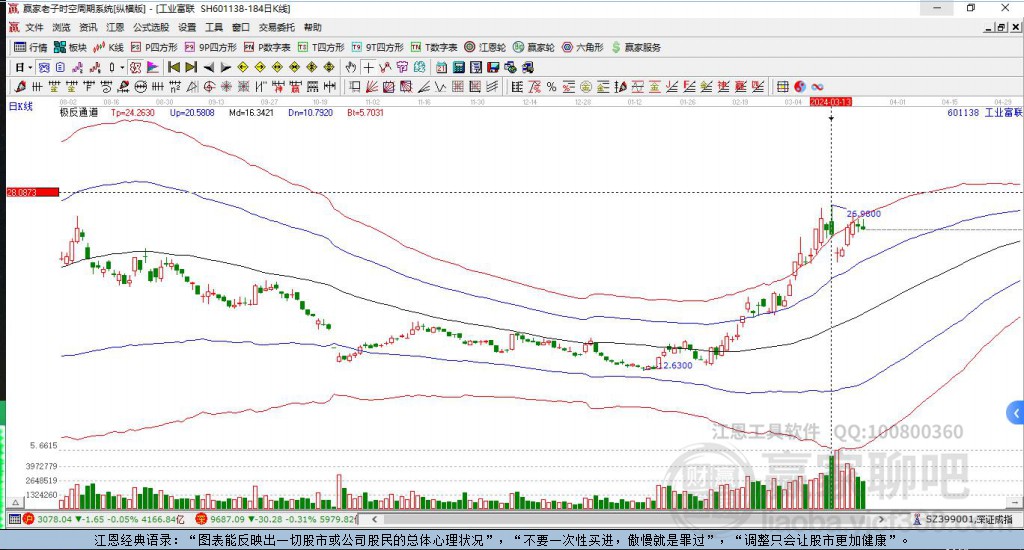Click the 601138 工业富联 stock label
The image size is (1024, 550).
[984, 112]
